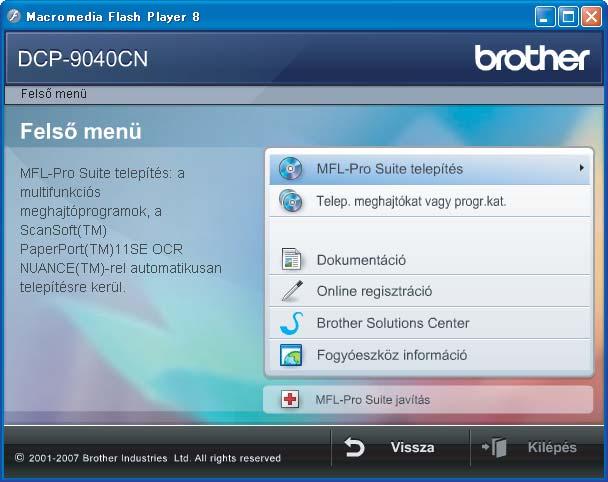The height and width of the screenshot is (482, 608).
Task: Click the Flash Player icon in the title bar
Action: point(14,16)
